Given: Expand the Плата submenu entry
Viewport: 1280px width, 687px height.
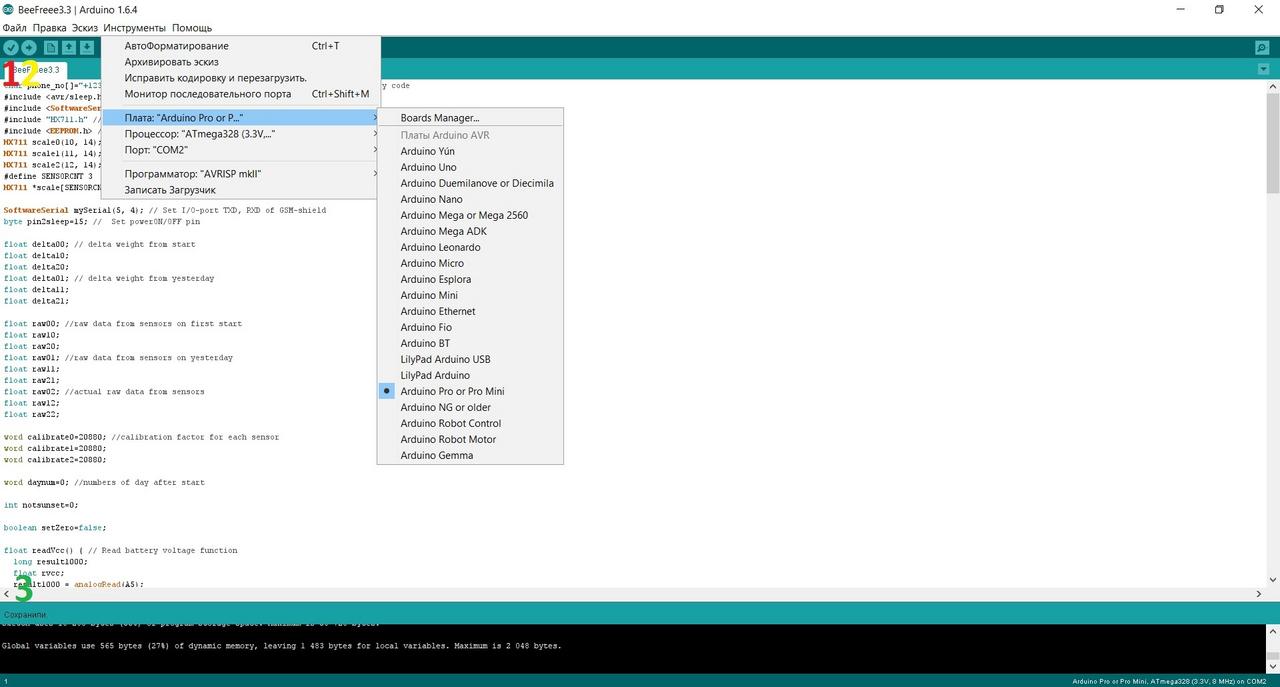Looking at the screenshot, I should coord(241,118).
